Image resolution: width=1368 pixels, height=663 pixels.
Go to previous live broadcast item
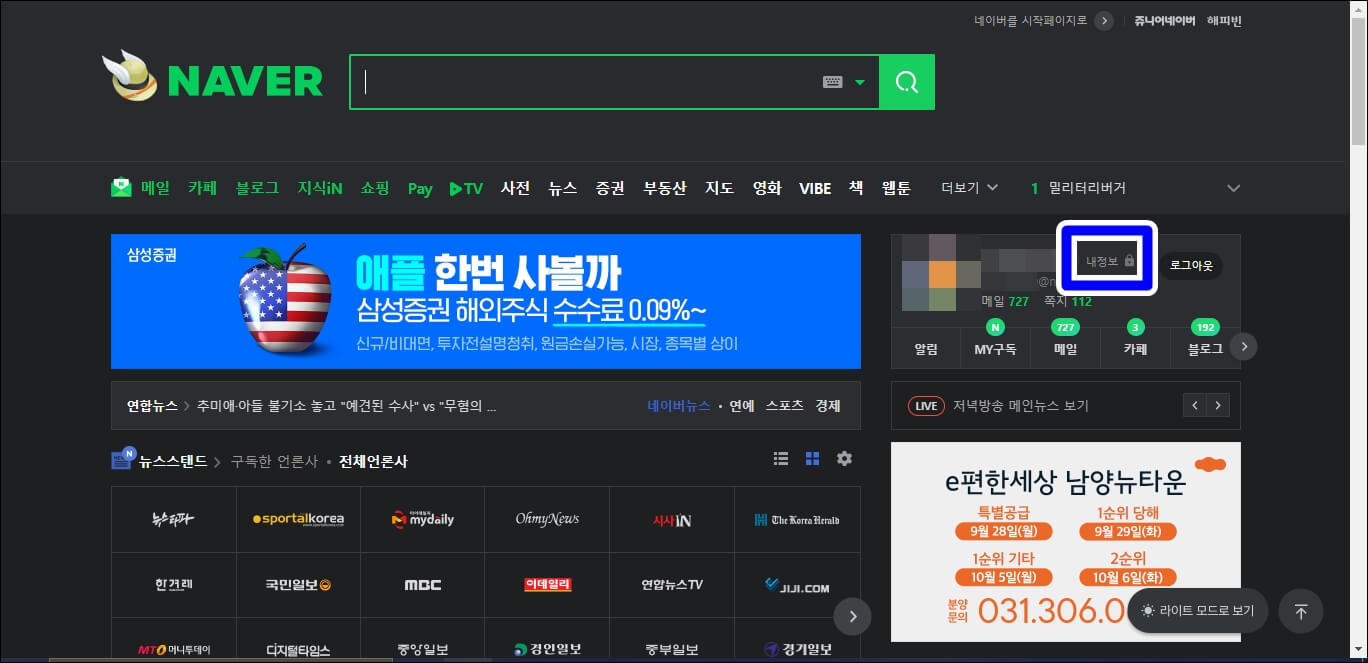1194,406
